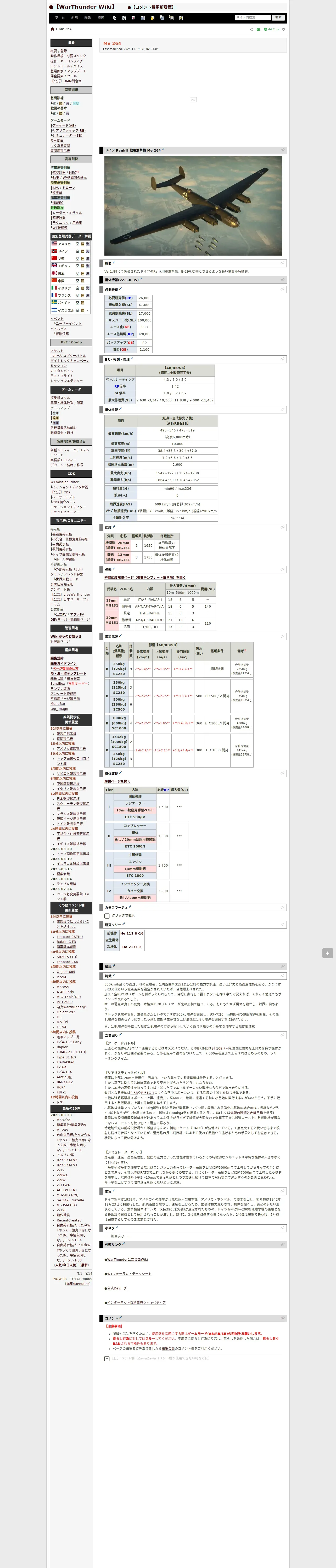The image size is (336, 1568).
Task: Click the サイト内検索 search input field
Action: pos(253,18)
